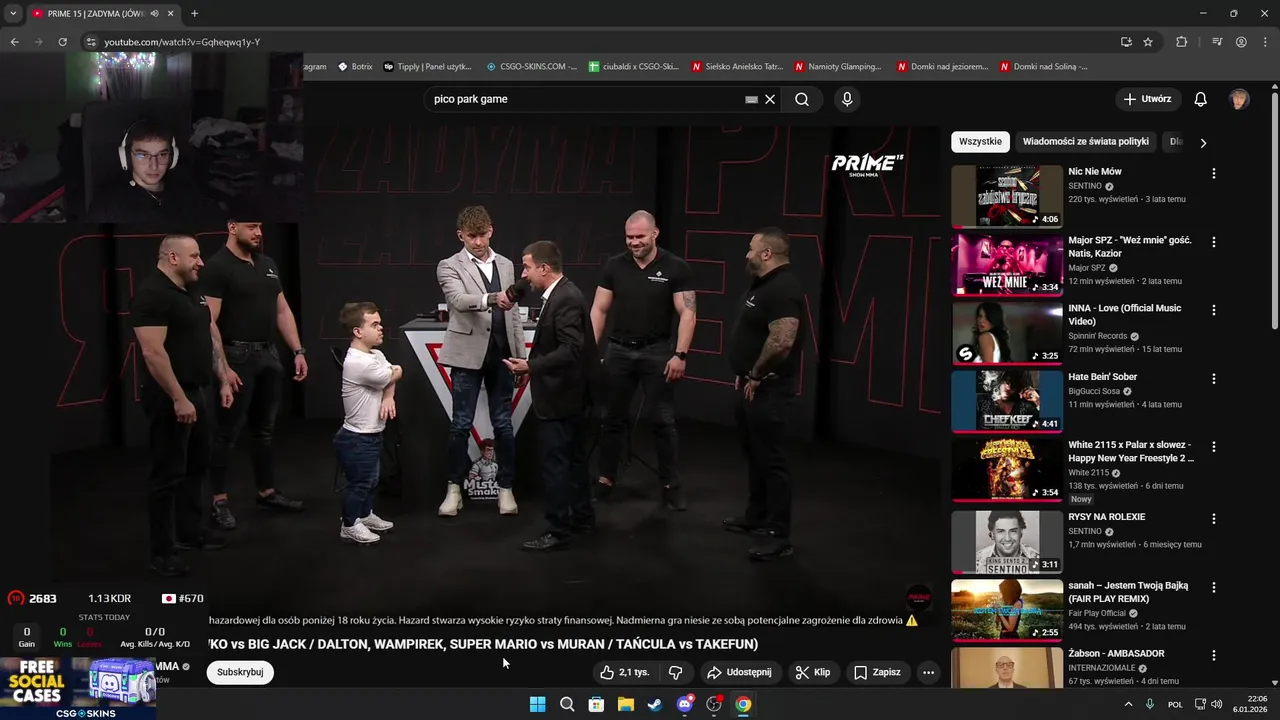
Task: Show hidden system tray icons chevron
Action: coord(1128,704)
